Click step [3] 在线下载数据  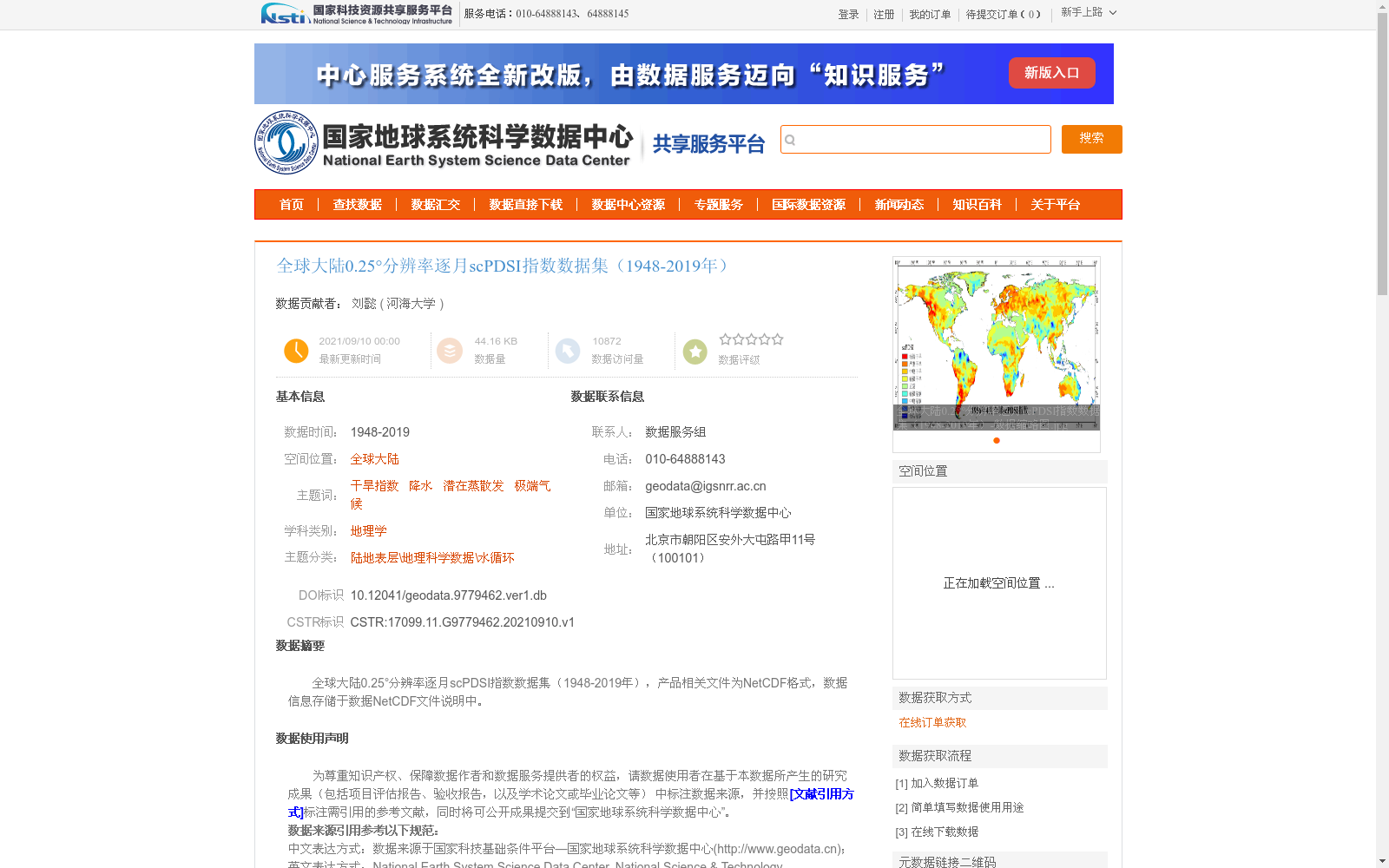(x=937, y=832)
